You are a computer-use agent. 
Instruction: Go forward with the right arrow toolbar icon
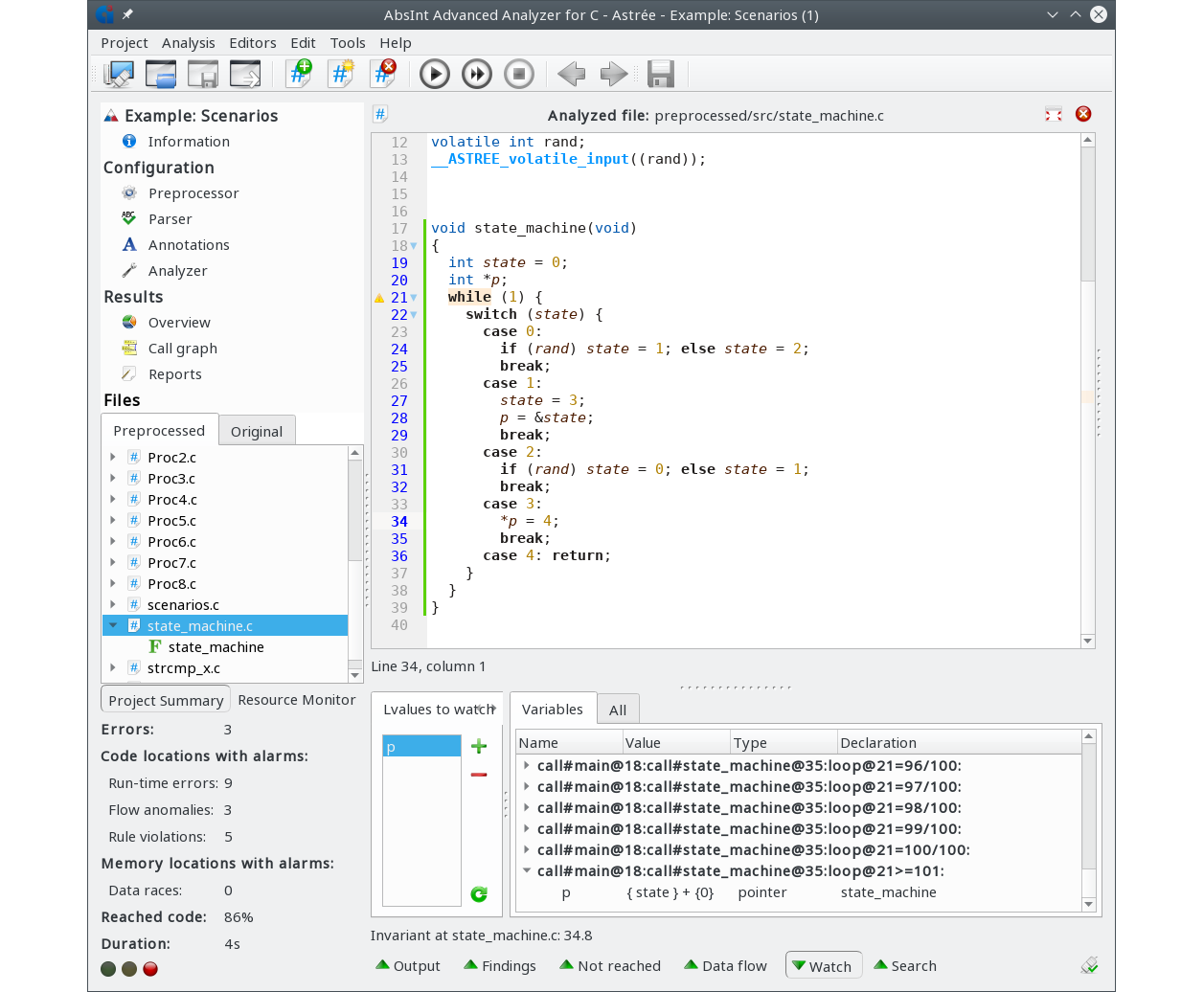pos(614,74)
